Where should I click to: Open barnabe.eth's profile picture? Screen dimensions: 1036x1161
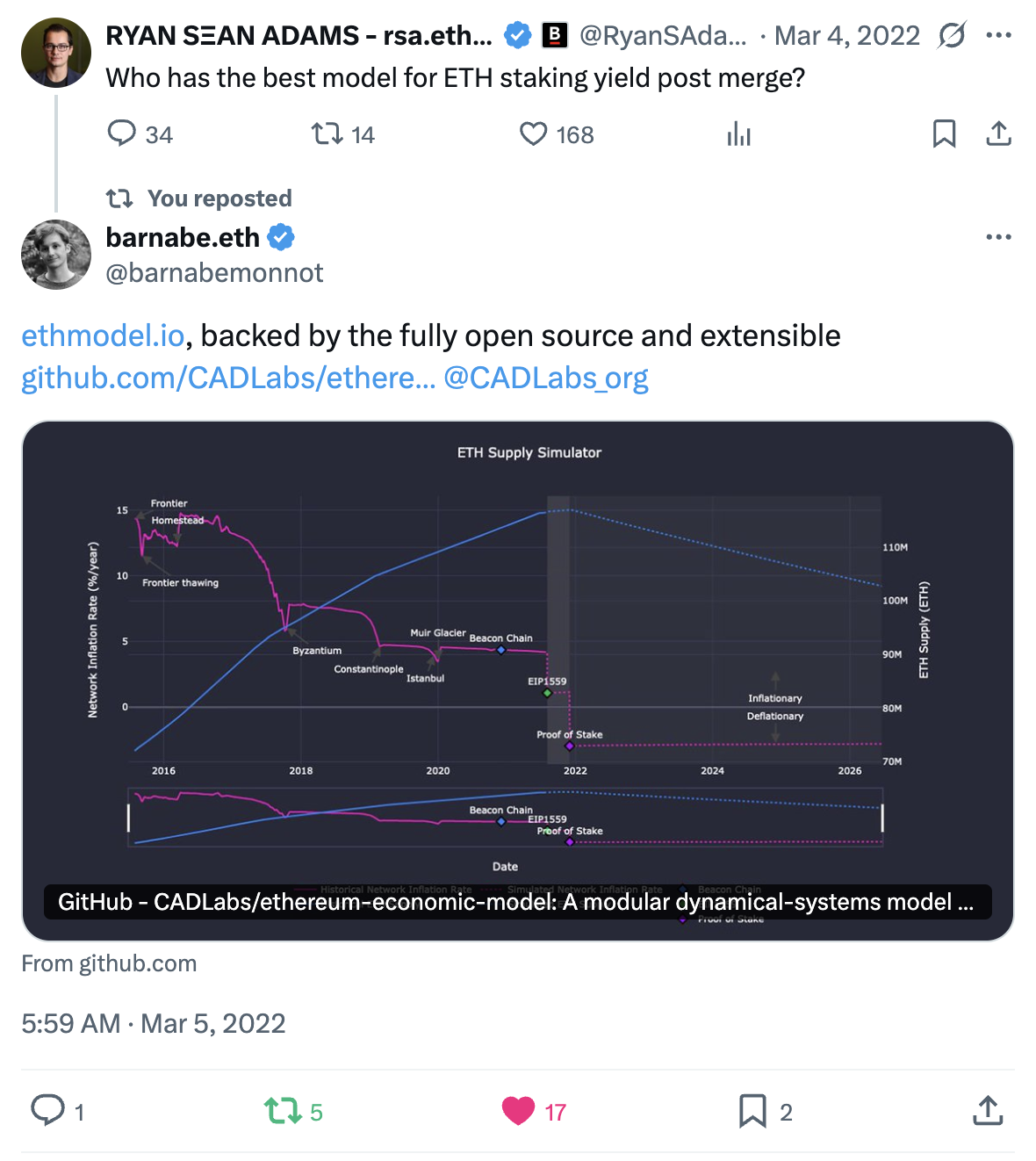[x=56, y=255]
